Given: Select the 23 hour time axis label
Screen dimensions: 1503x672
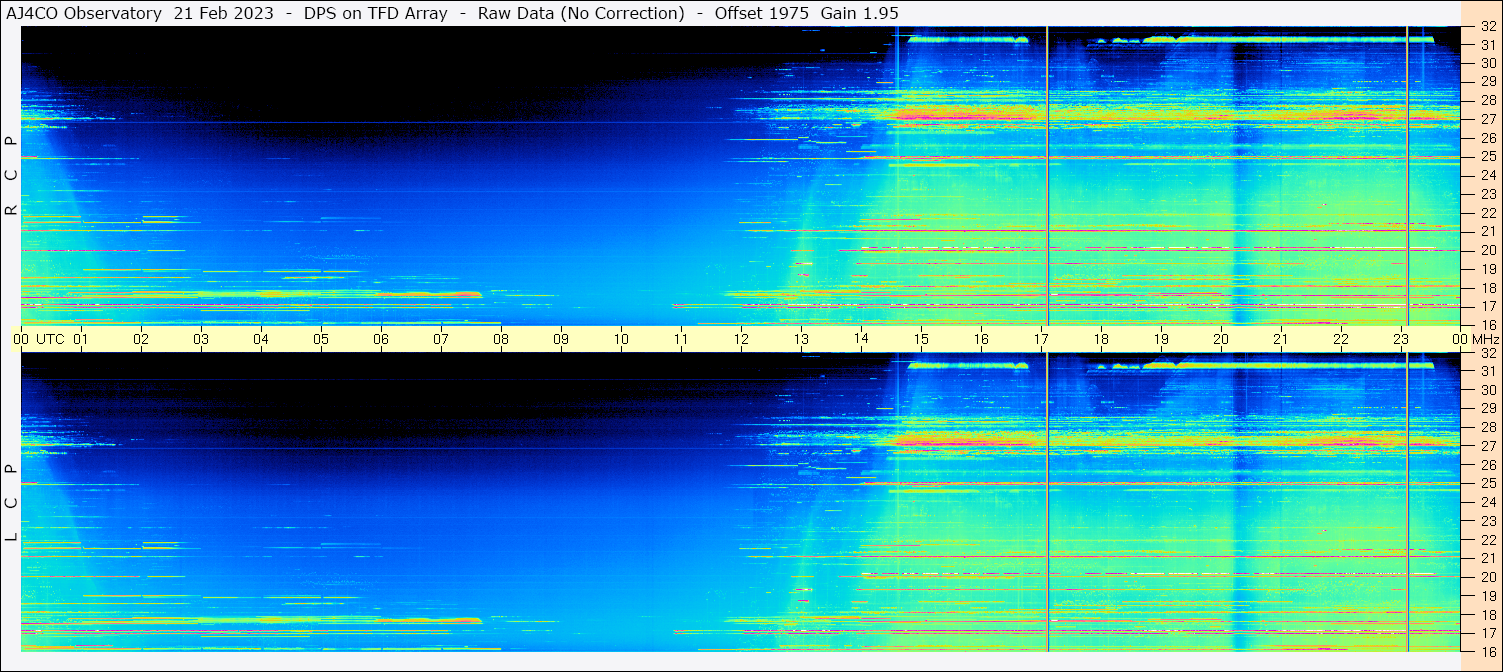Looking at the screenshot, I should click(x=1401, y=339).
